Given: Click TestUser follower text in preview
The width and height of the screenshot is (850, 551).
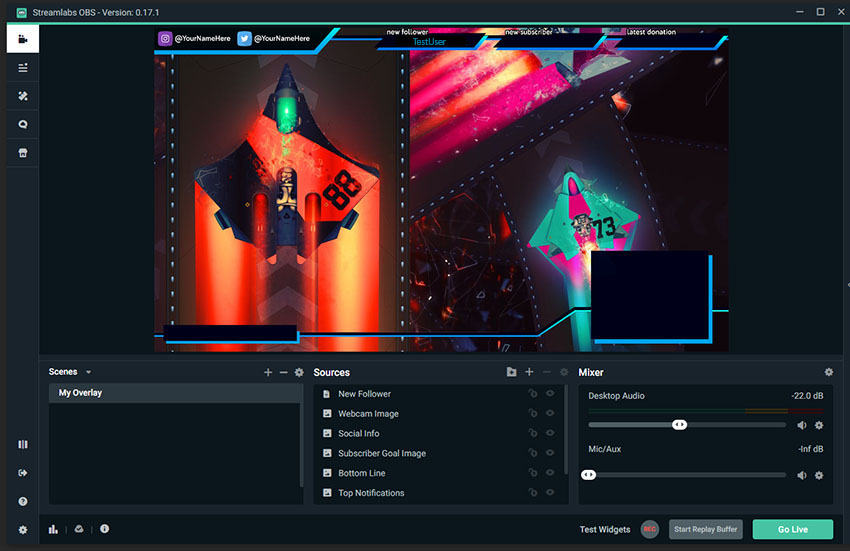Looking at the screenshot, I should [x=429, y=42].
